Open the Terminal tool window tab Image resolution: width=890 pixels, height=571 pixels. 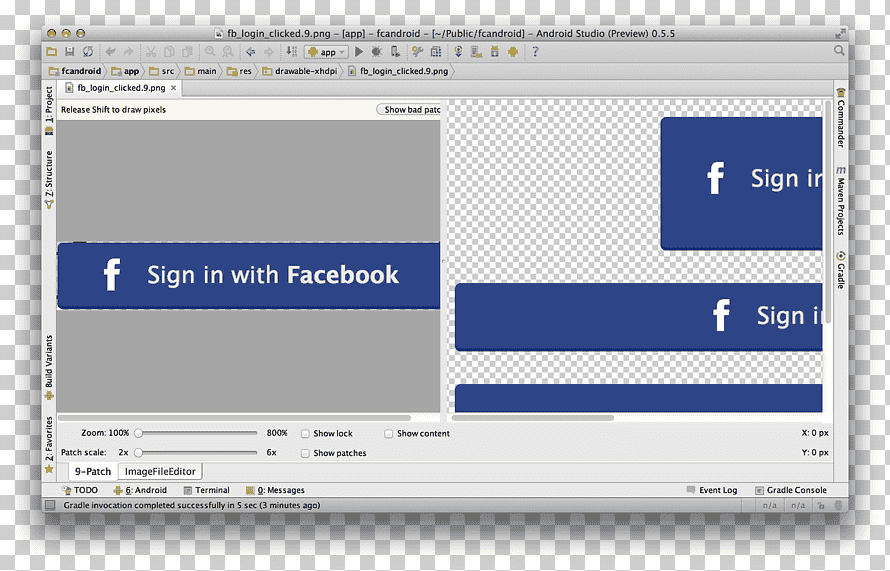(207, 490)
